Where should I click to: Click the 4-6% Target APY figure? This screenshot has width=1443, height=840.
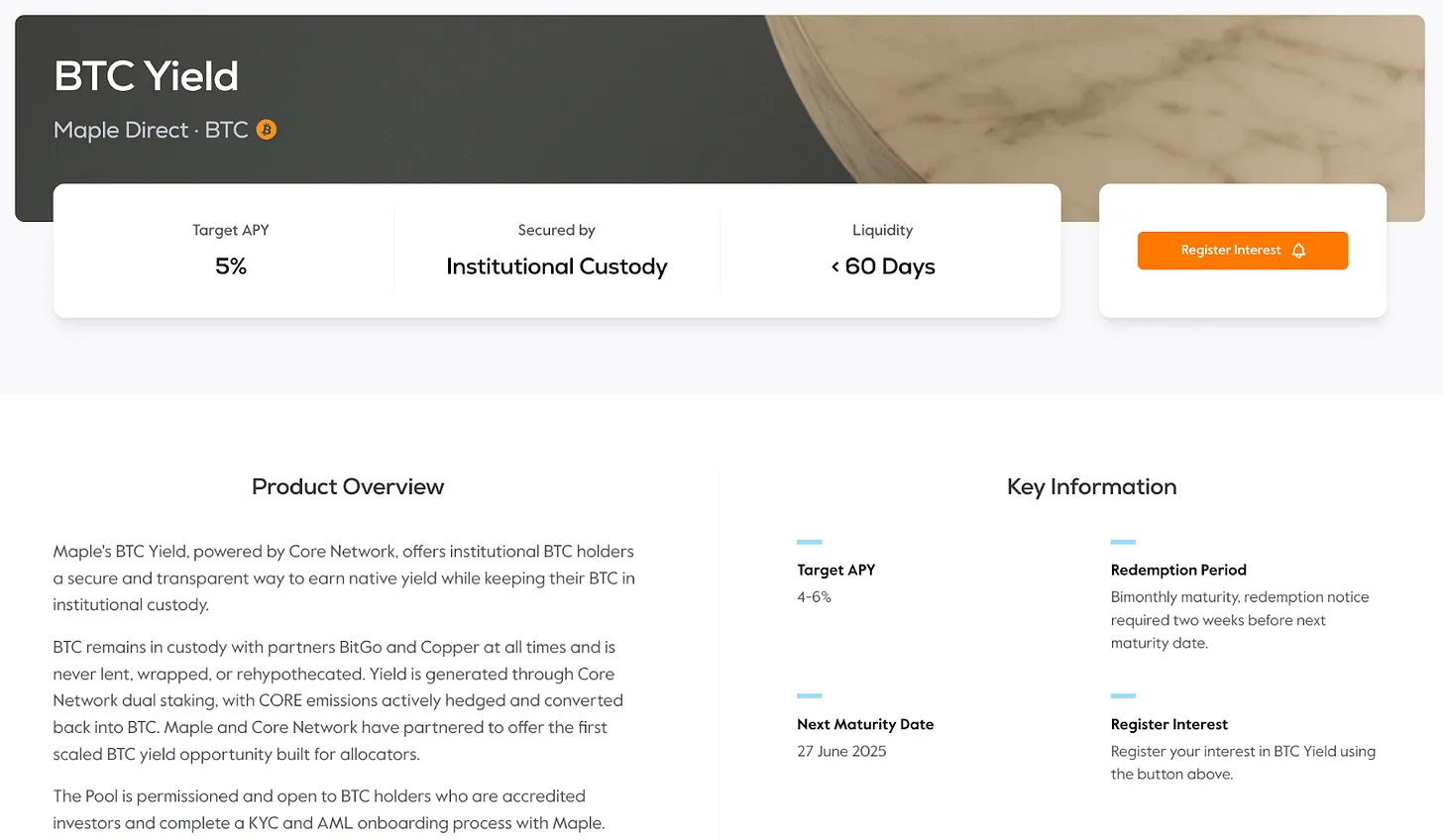pyautogui.click(x=814, y=597)
